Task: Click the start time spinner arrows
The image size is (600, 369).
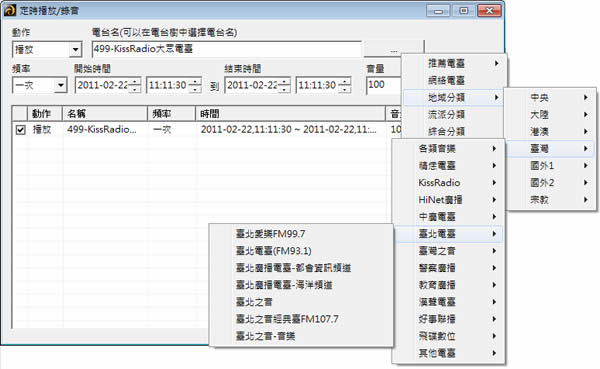Action: pyautogui.click(x=195, y=85)
